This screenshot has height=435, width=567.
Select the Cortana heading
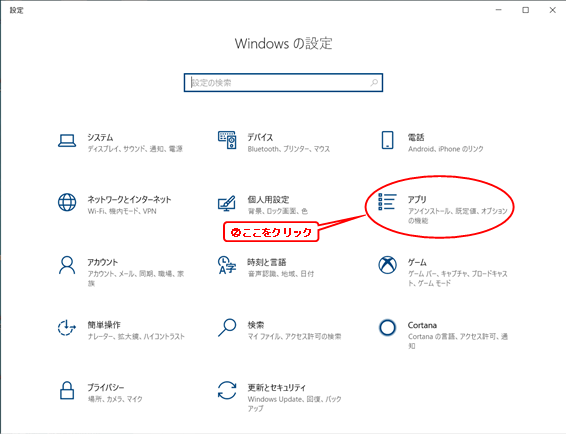point(422,325)
